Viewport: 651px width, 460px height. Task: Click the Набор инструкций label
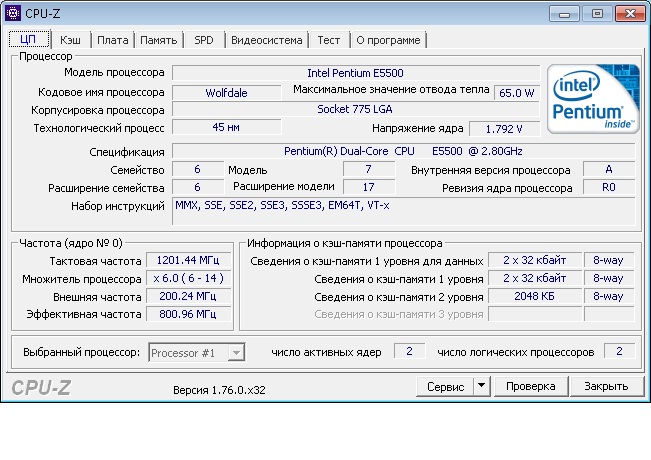[x=118, y=206]
